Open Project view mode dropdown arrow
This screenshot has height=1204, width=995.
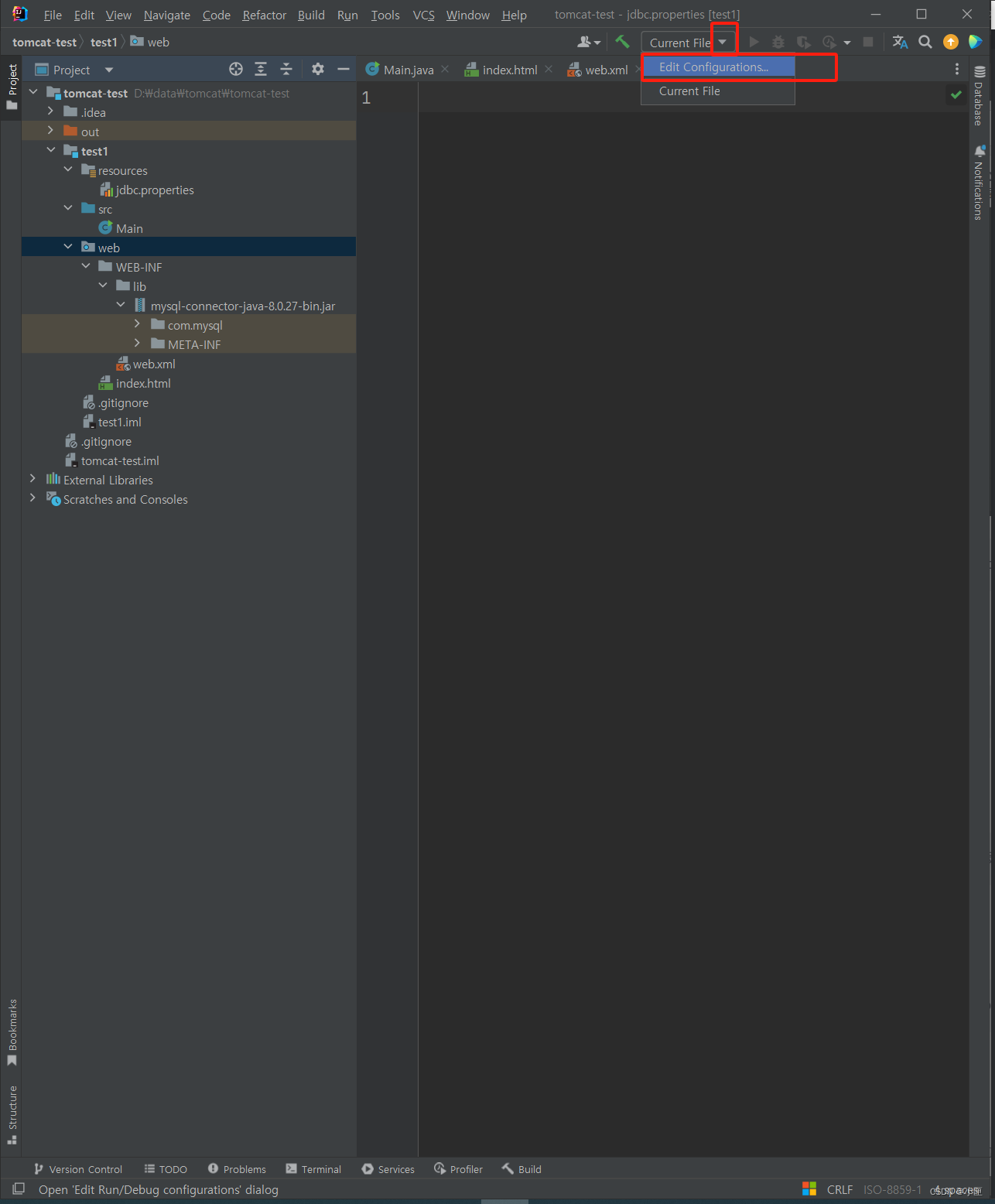(109, 70)
